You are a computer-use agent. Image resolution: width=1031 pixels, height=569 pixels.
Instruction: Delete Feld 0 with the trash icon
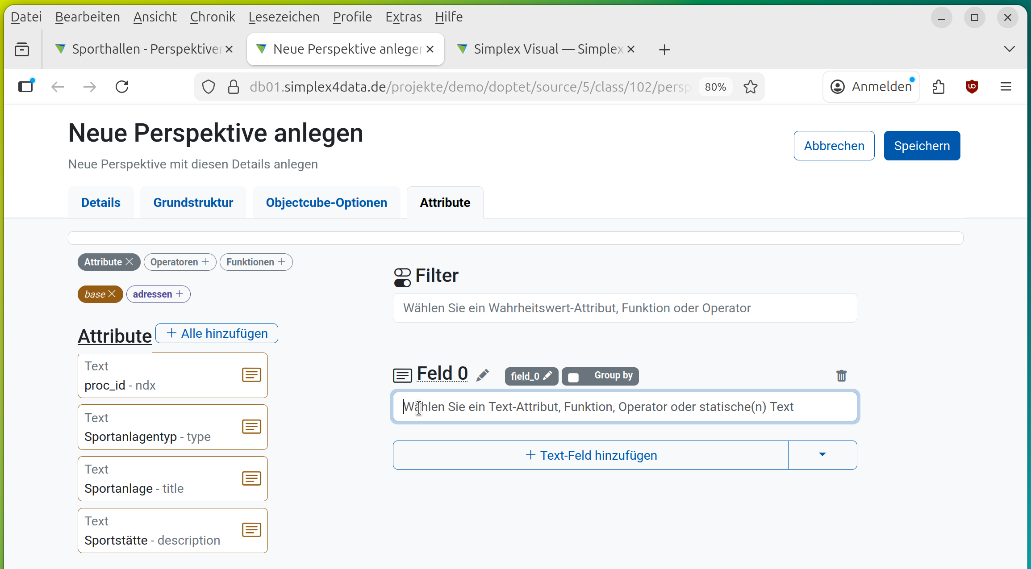(841, 376)
